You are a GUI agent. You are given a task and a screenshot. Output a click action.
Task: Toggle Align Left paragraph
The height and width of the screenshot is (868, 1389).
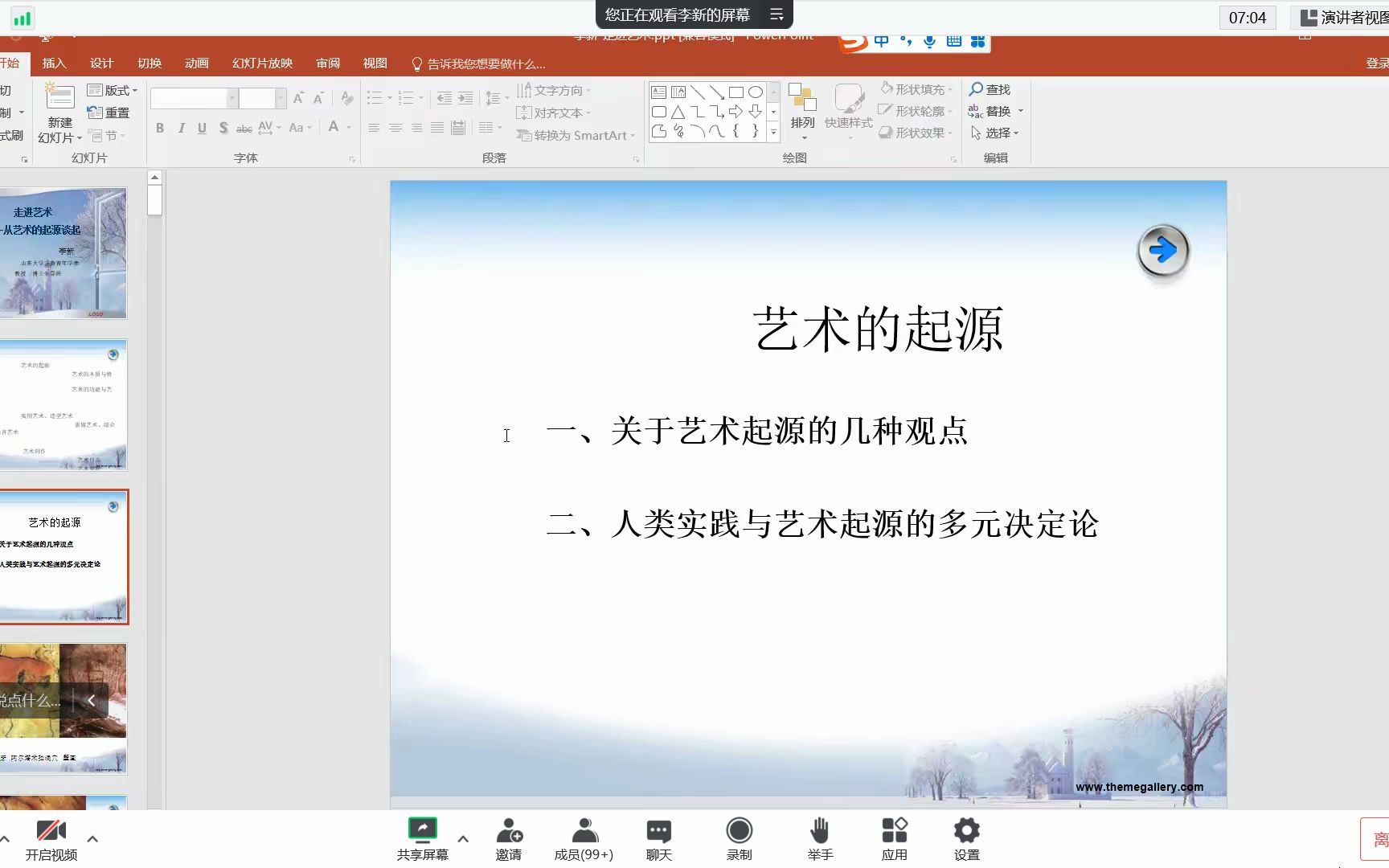[375, 128]
